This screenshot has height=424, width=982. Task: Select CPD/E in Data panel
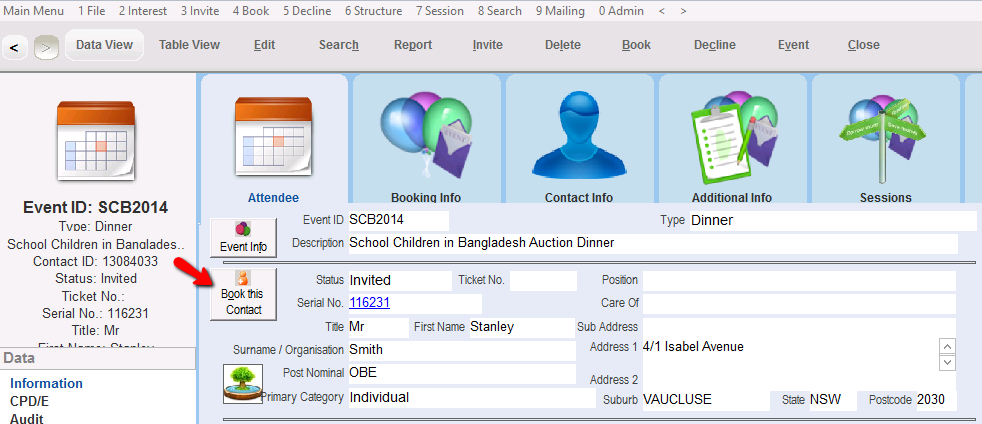(29, 401)
